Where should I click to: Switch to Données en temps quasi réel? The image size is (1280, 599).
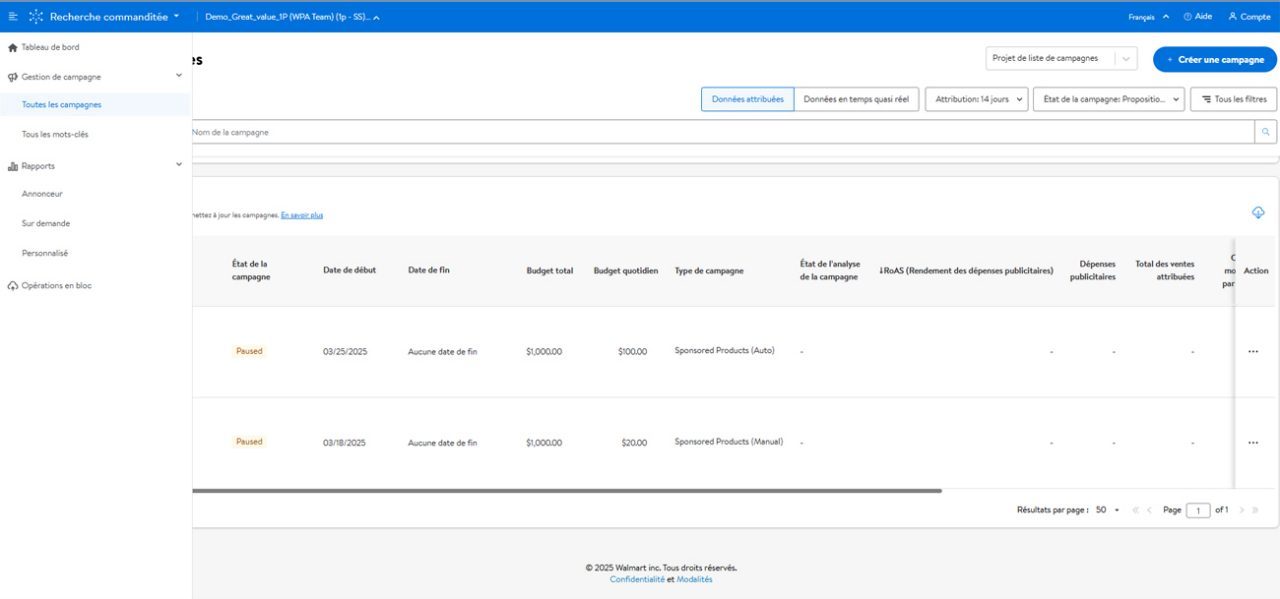(856, 99)
